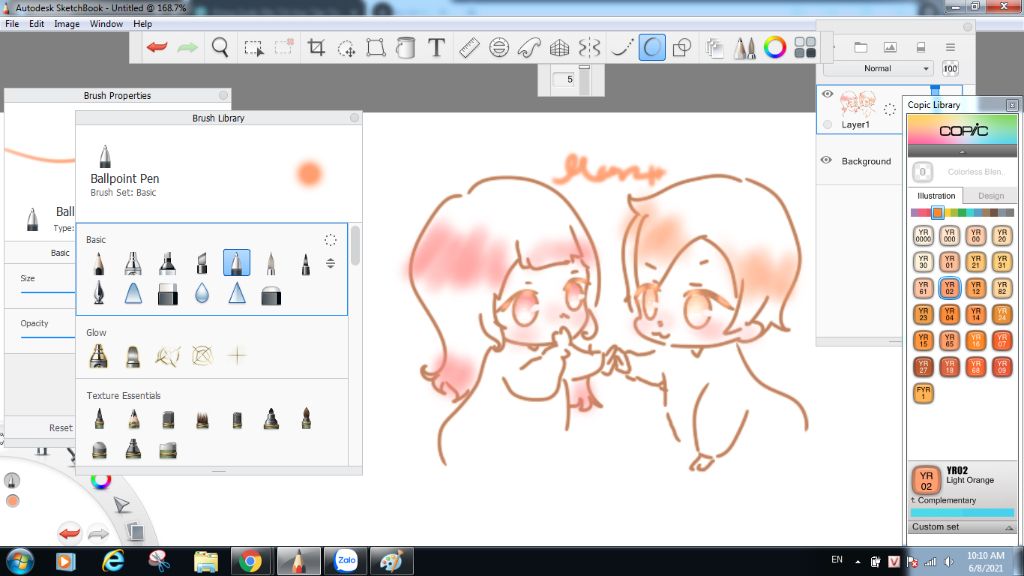Toggle the Layer1 lock circle
The width and height of the screenshot is (1024, 576).
point(827,124)
